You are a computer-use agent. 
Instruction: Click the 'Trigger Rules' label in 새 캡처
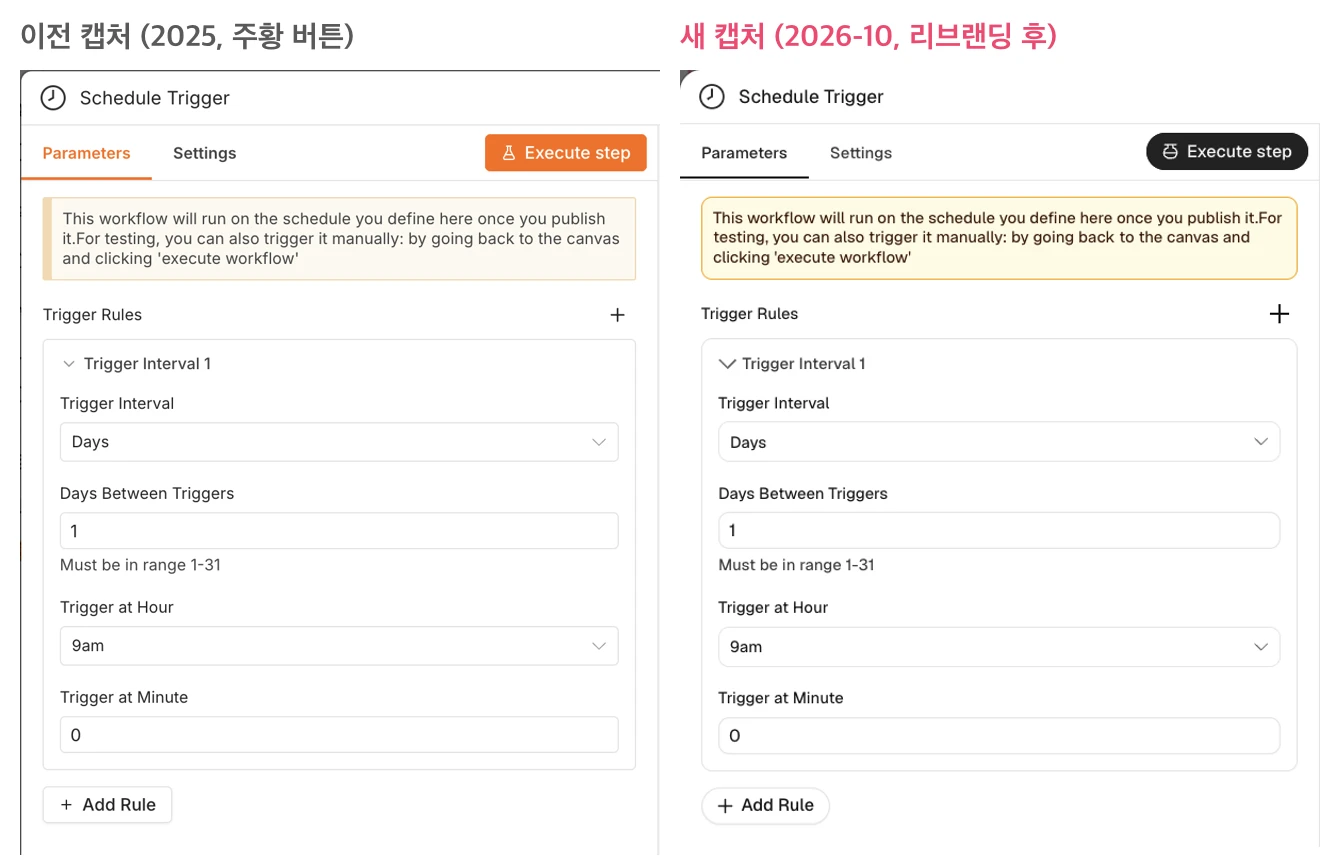(x=750, y=314)
